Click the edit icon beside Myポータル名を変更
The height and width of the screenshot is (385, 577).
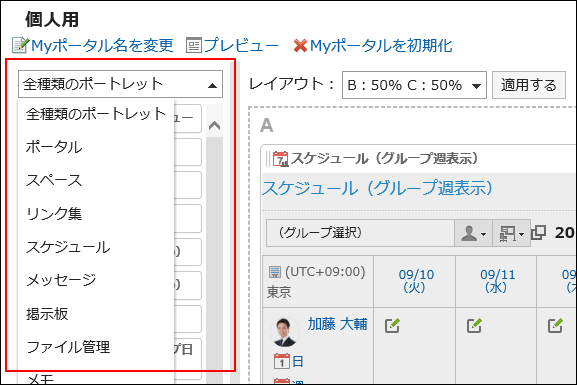pyautogui.click(x=20, y=45)
